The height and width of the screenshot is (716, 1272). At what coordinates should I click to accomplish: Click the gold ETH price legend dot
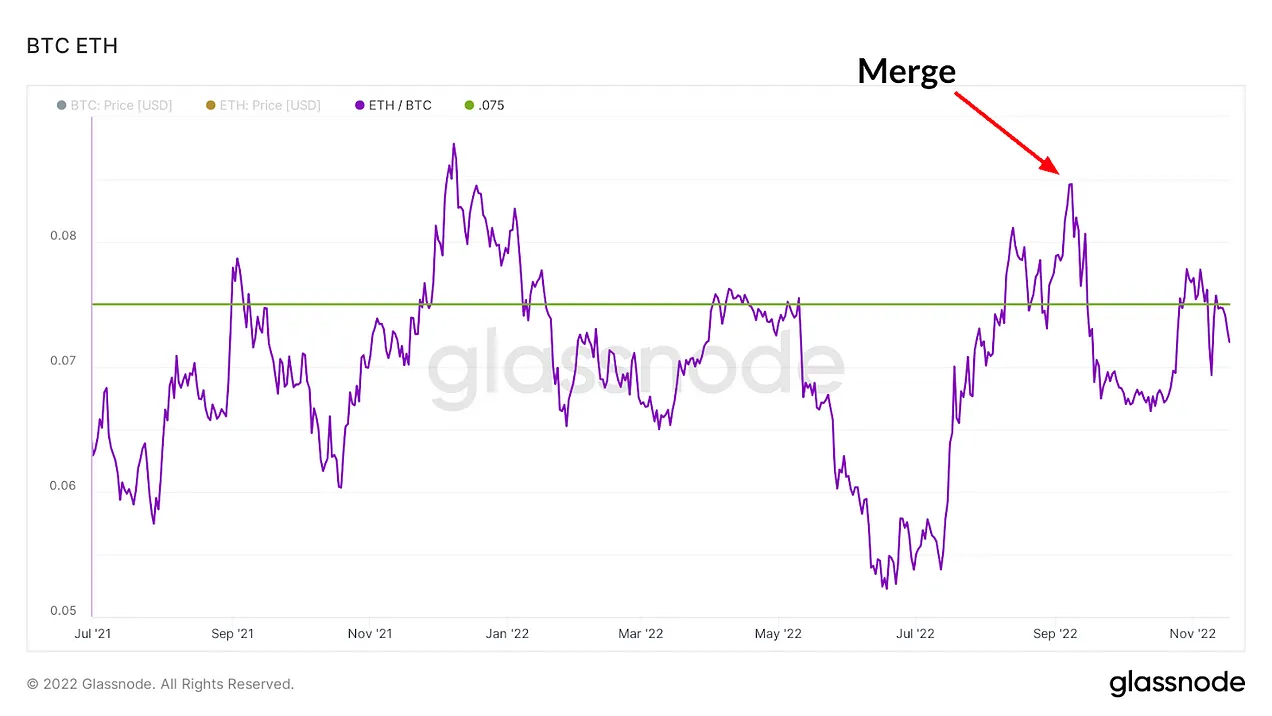(x=211, y=105)
